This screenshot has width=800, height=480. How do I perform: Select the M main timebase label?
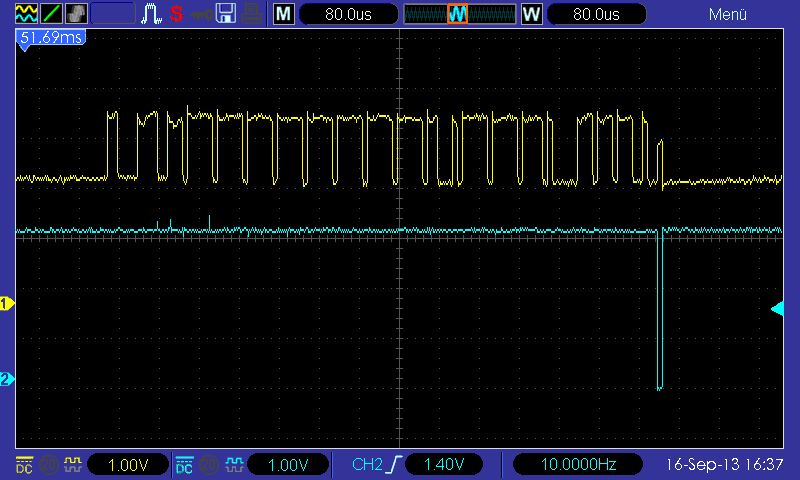tap(284, 14)
